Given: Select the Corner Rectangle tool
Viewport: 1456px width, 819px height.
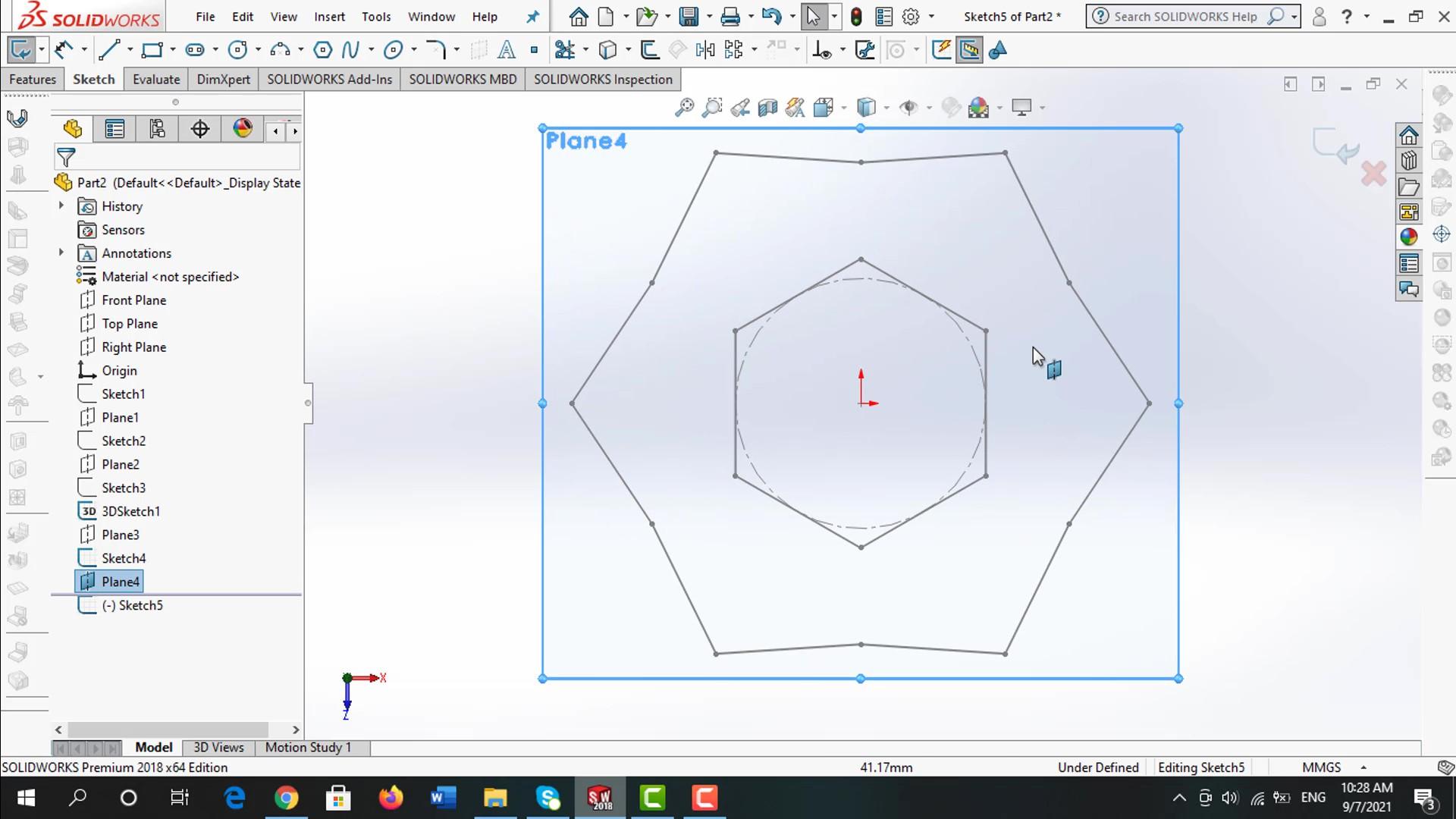Looking at the screenshot, I should click(152, 50).
